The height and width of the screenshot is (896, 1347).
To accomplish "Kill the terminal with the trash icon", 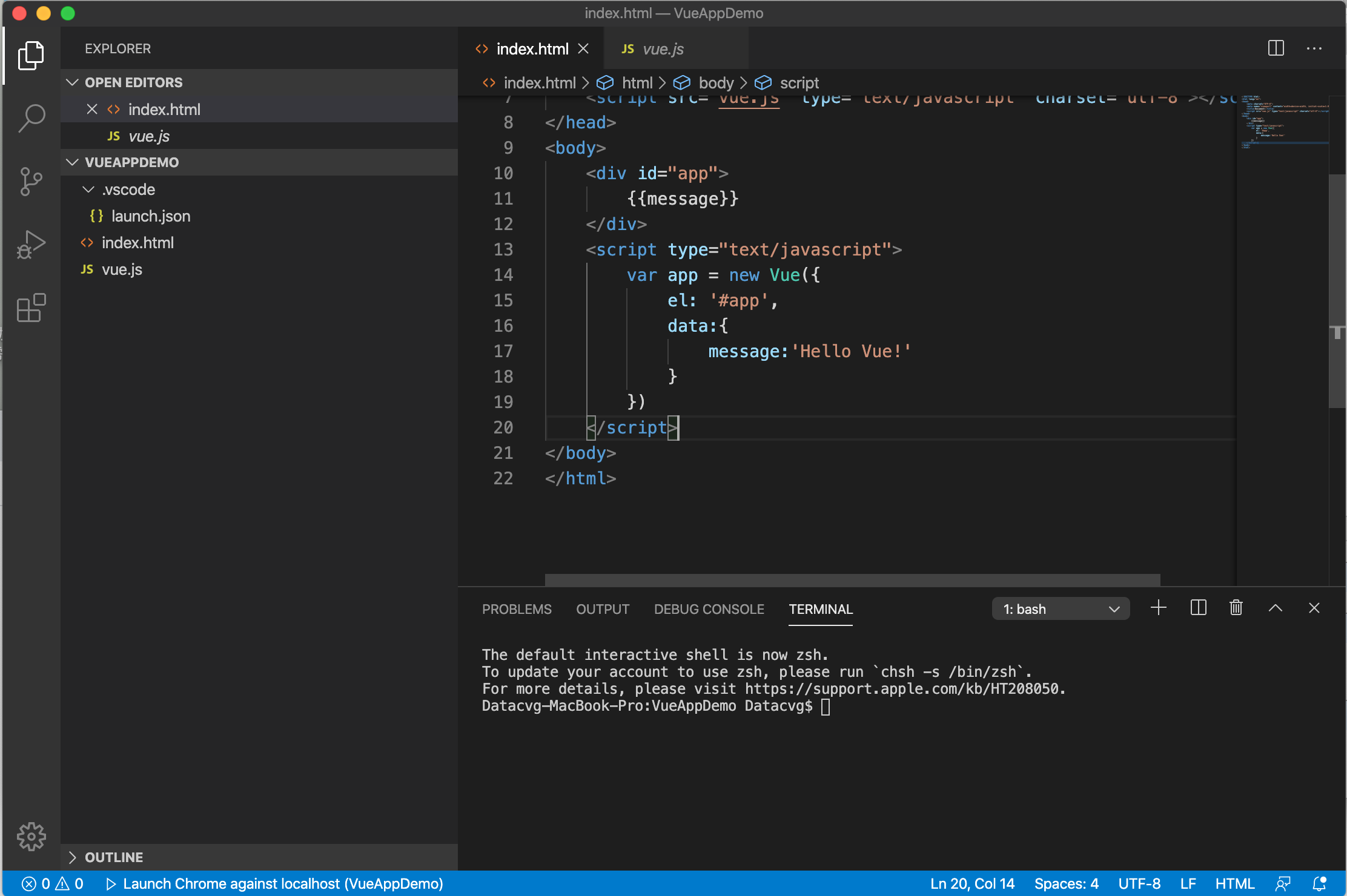I will [1236, 608].
